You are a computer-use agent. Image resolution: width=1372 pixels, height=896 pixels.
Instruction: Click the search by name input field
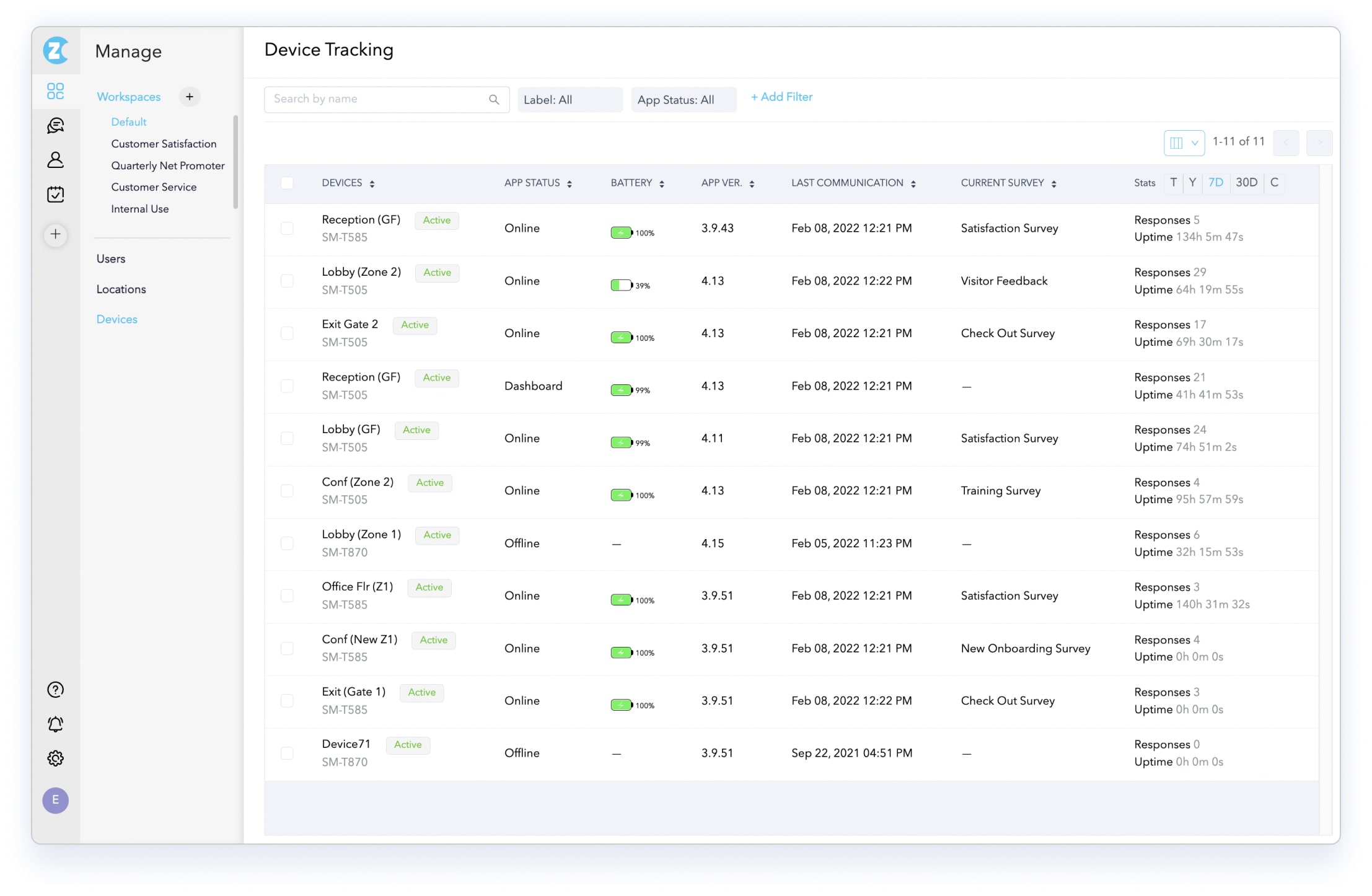pyautogui.click(x=384, y=98)
